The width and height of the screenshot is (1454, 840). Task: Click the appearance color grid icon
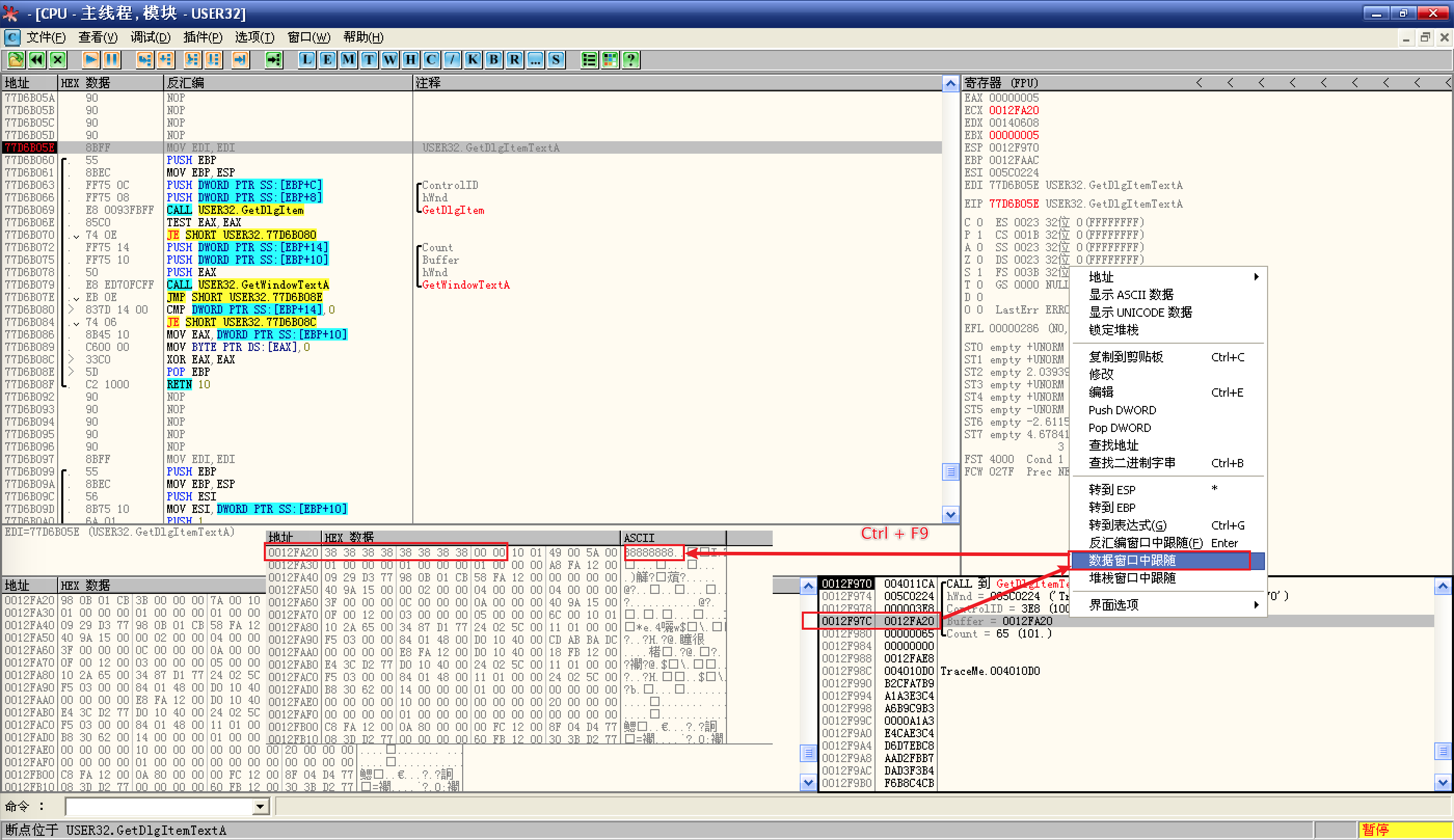(x=610, y=59)
